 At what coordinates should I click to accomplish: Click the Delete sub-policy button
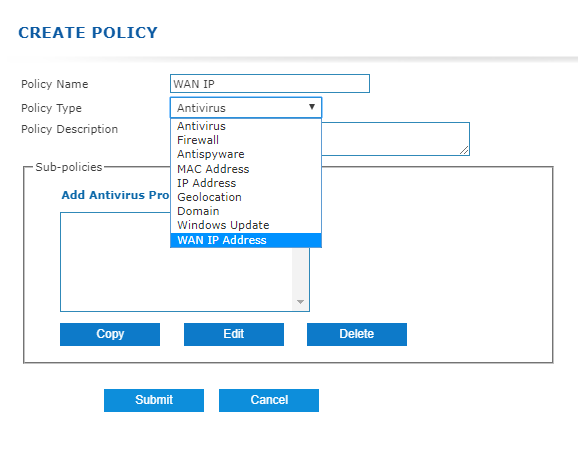[x=357, y=334]
